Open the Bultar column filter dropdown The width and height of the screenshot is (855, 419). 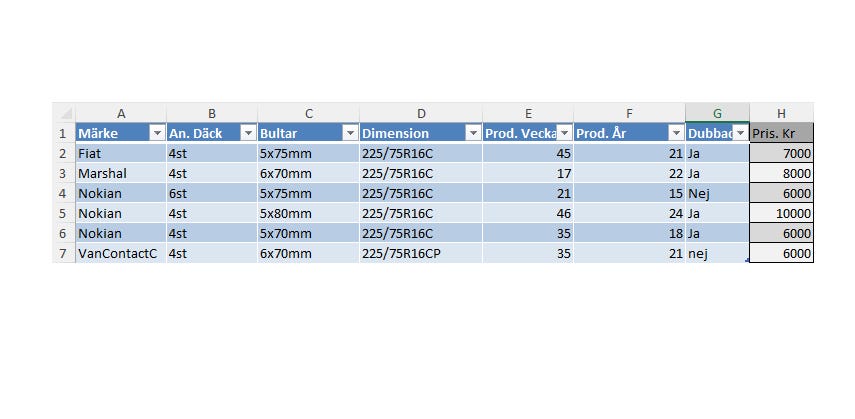coord(350,133)
